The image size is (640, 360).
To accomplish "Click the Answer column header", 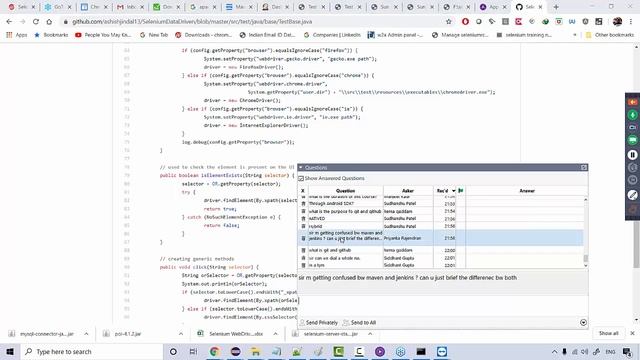I will [x=527, y=191].
